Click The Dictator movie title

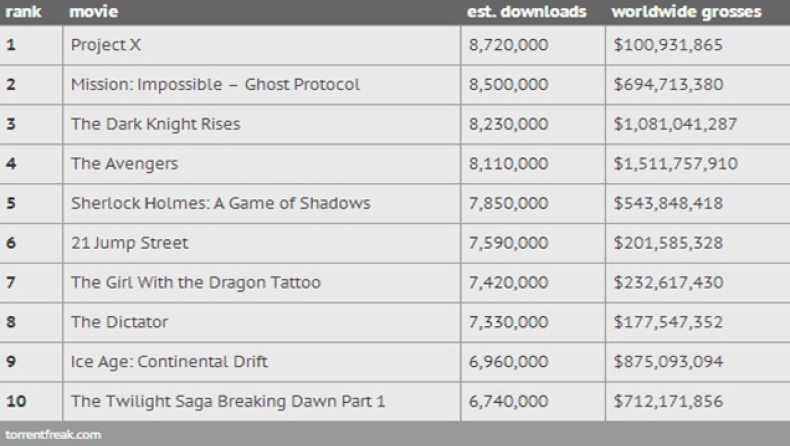click(119, 322)
